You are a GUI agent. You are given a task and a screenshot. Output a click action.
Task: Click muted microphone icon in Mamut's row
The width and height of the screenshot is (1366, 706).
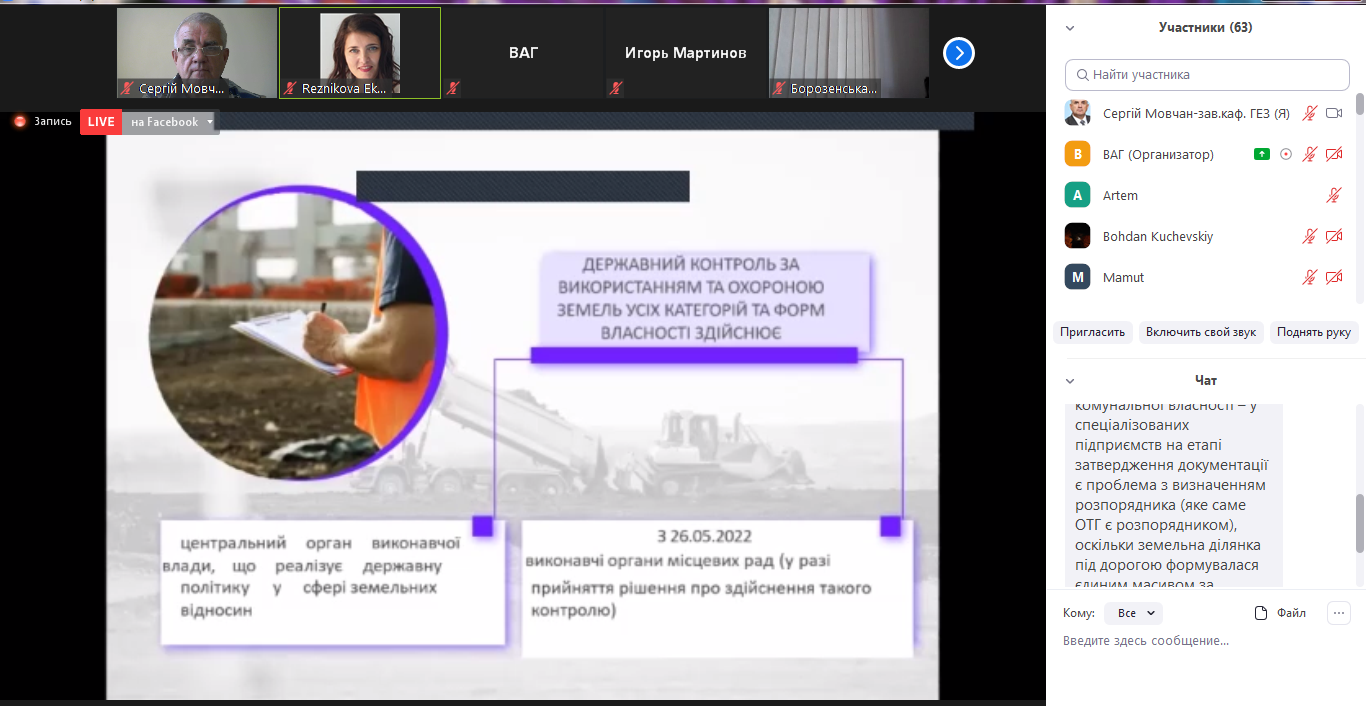[1309, 278]
